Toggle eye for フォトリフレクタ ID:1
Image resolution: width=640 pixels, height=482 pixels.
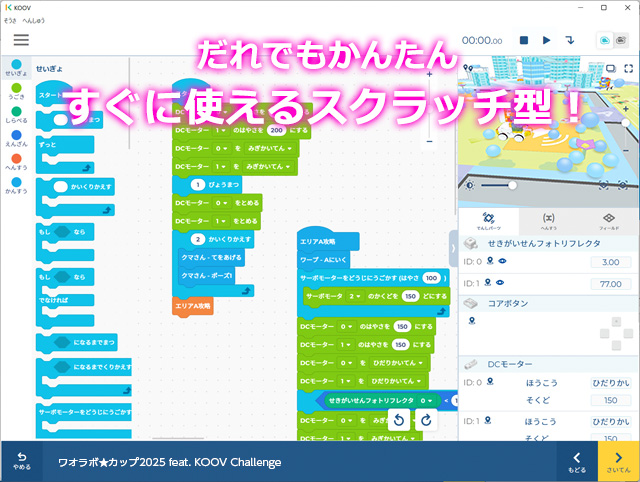[x=500, y=282]
